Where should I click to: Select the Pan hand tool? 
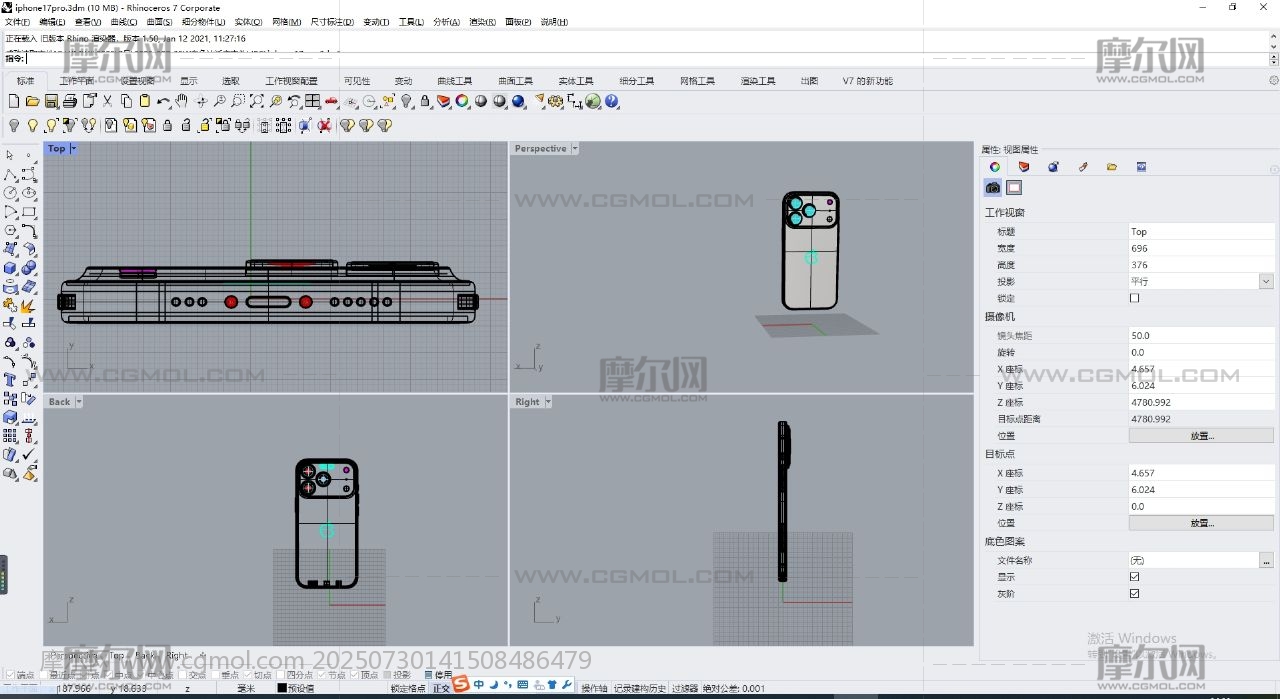point(182,101)
